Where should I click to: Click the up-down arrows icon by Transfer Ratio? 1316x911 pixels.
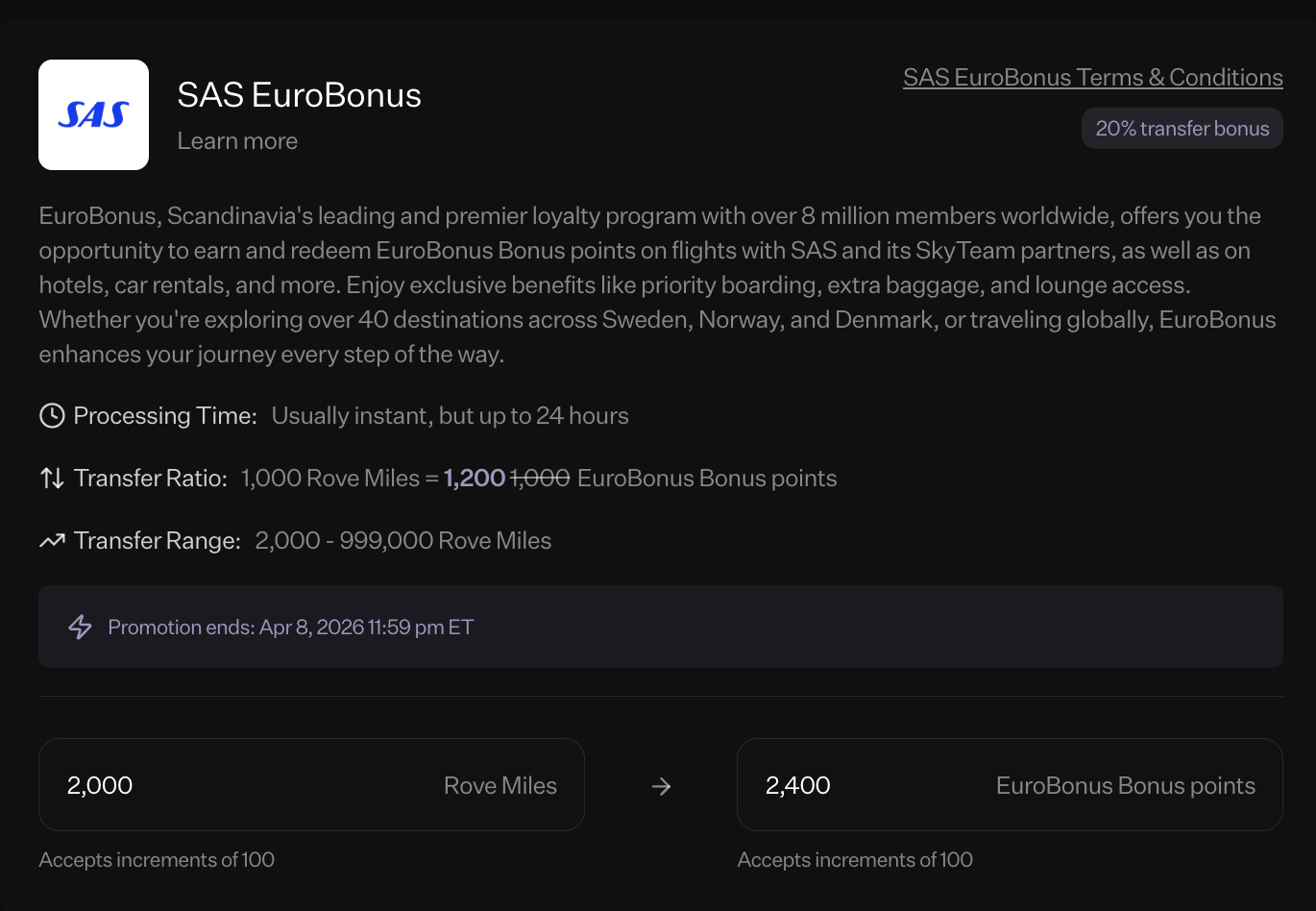pyautogui.click(x=51, y=478)
